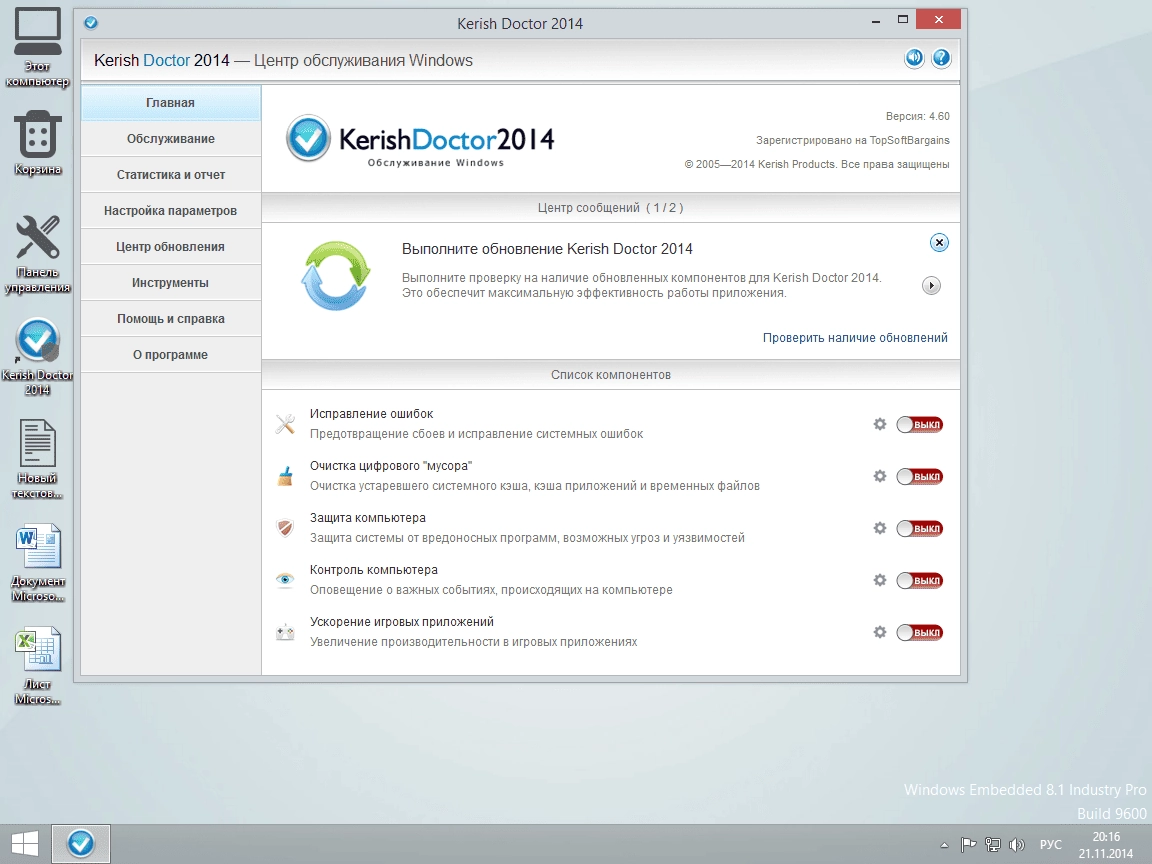Open the О программе section
1152x864 pixels.
pyautogui.click(x=170, y=355)
